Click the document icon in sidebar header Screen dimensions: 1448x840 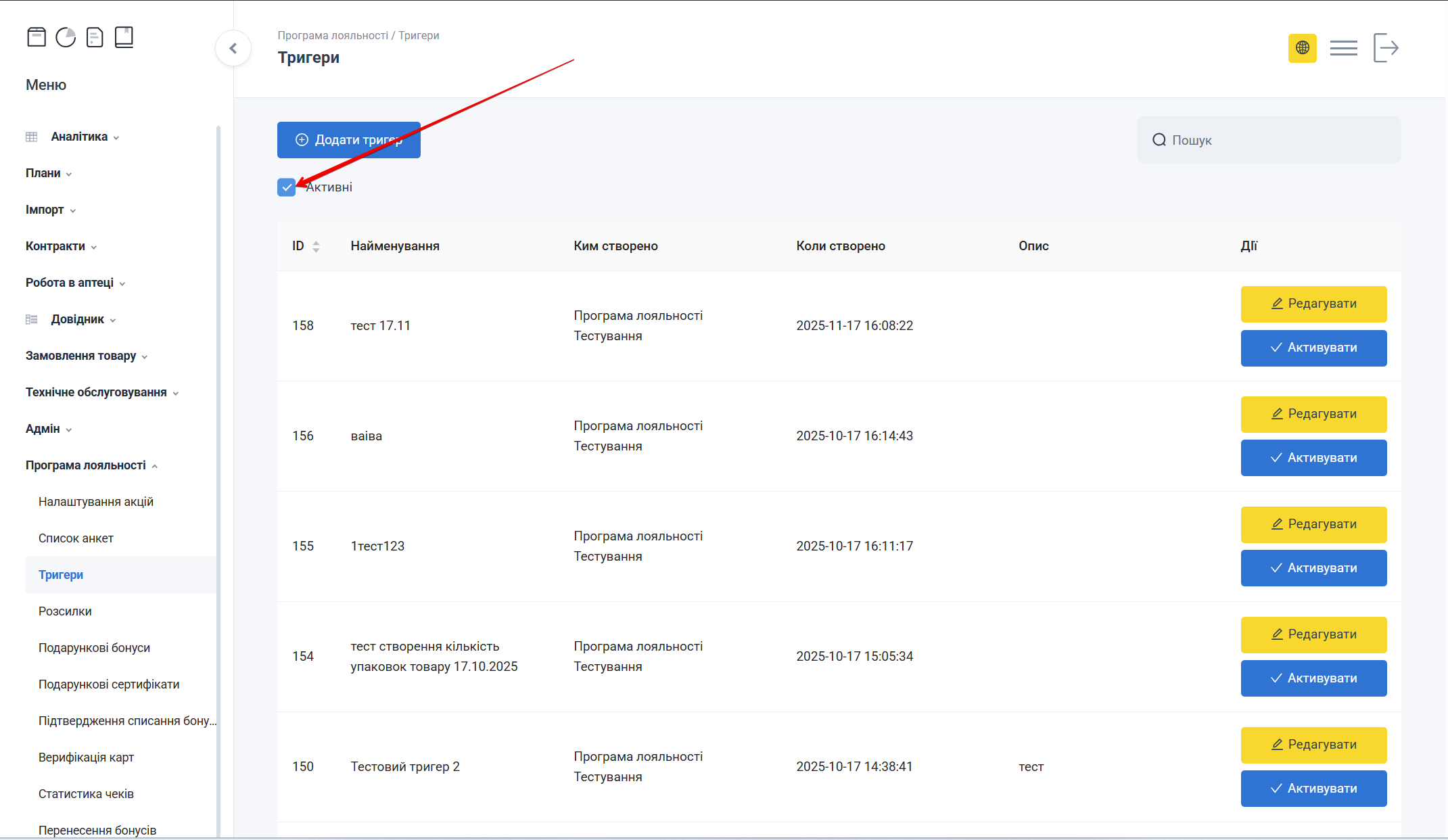(95, 37)
